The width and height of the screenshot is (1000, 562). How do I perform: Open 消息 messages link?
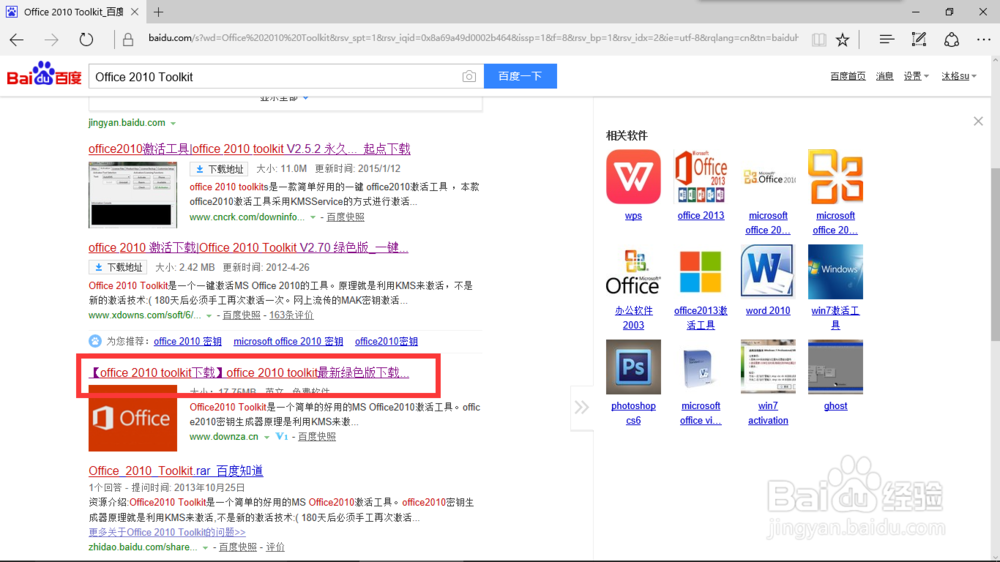pyautogui.click(x=885, y=76)
